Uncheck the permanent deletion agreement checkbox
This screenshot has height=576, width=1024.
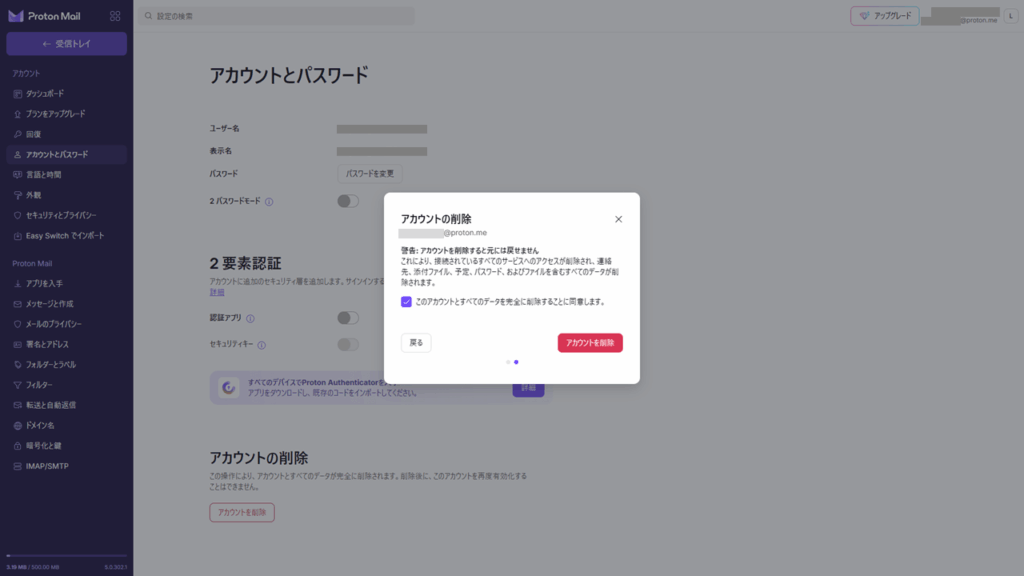tap(406, 301)
